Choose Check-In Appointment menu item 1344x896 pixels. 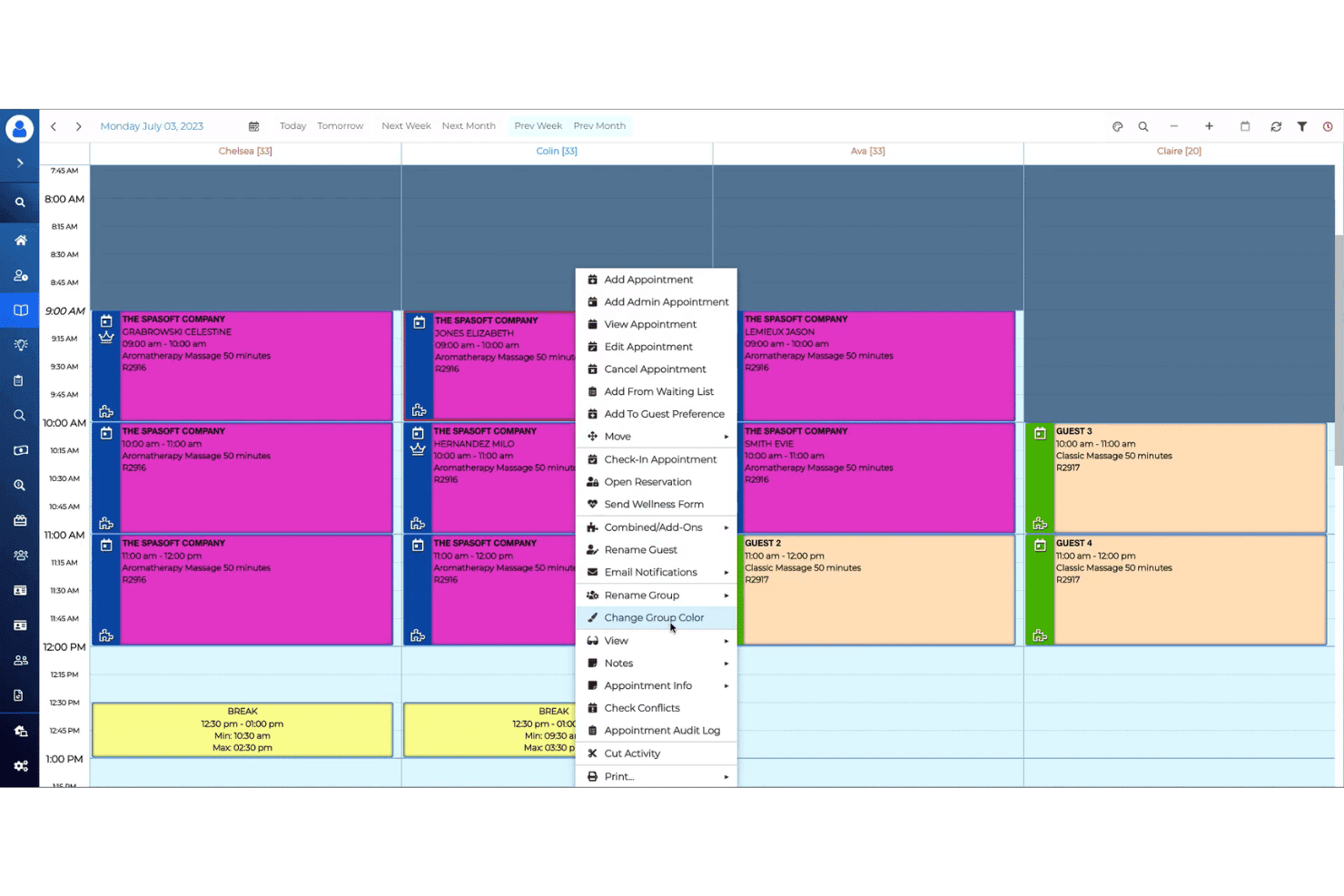click(656, 459)
